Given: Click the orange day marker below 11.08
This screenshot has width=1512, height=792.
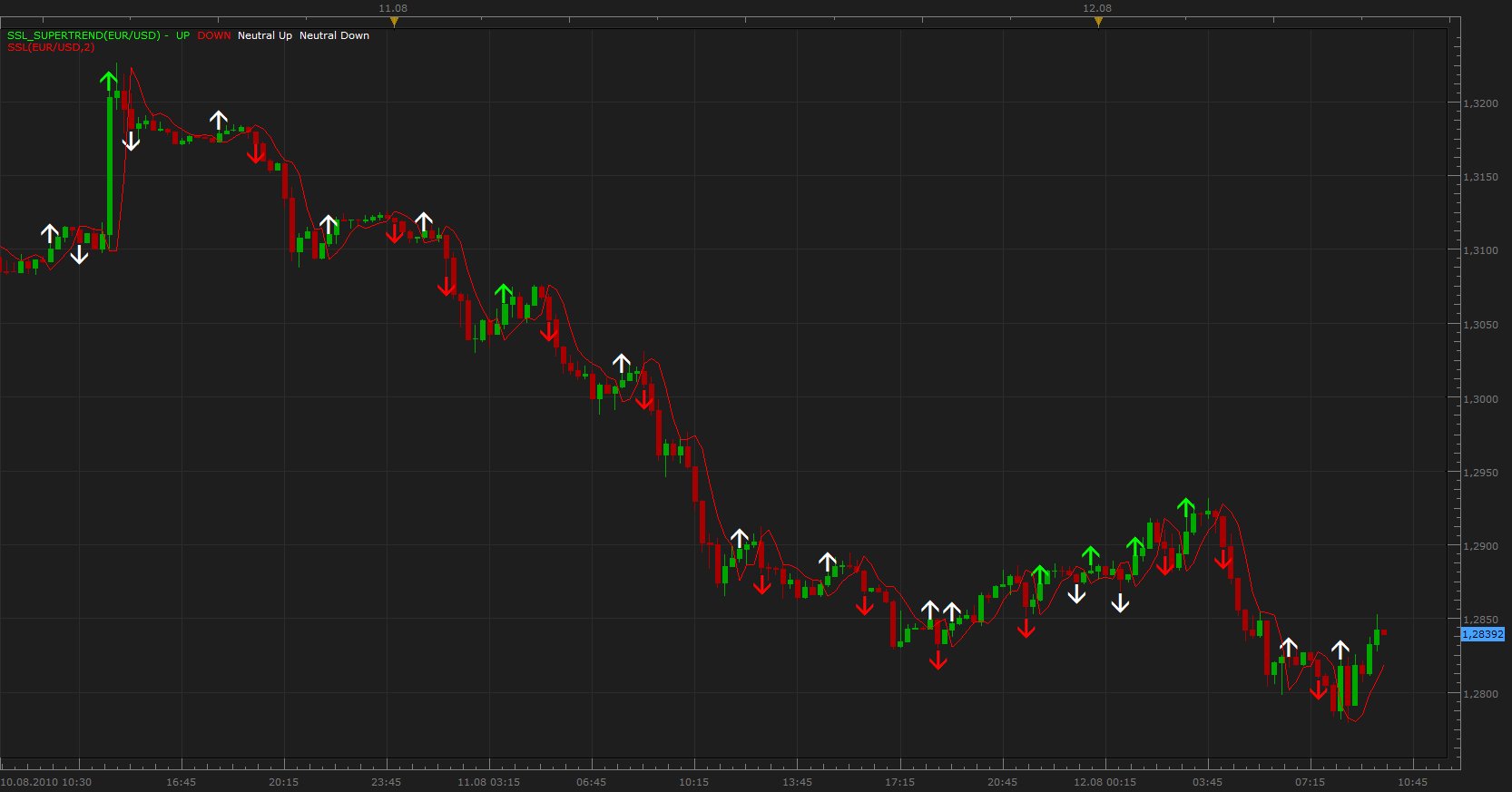Looking at the screenshot, I should pyautogui.click(x=394, y=22).
